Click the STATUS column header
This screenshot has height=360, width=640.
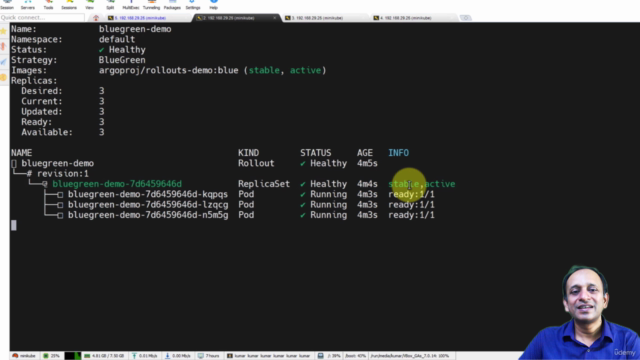pos(316,153)
